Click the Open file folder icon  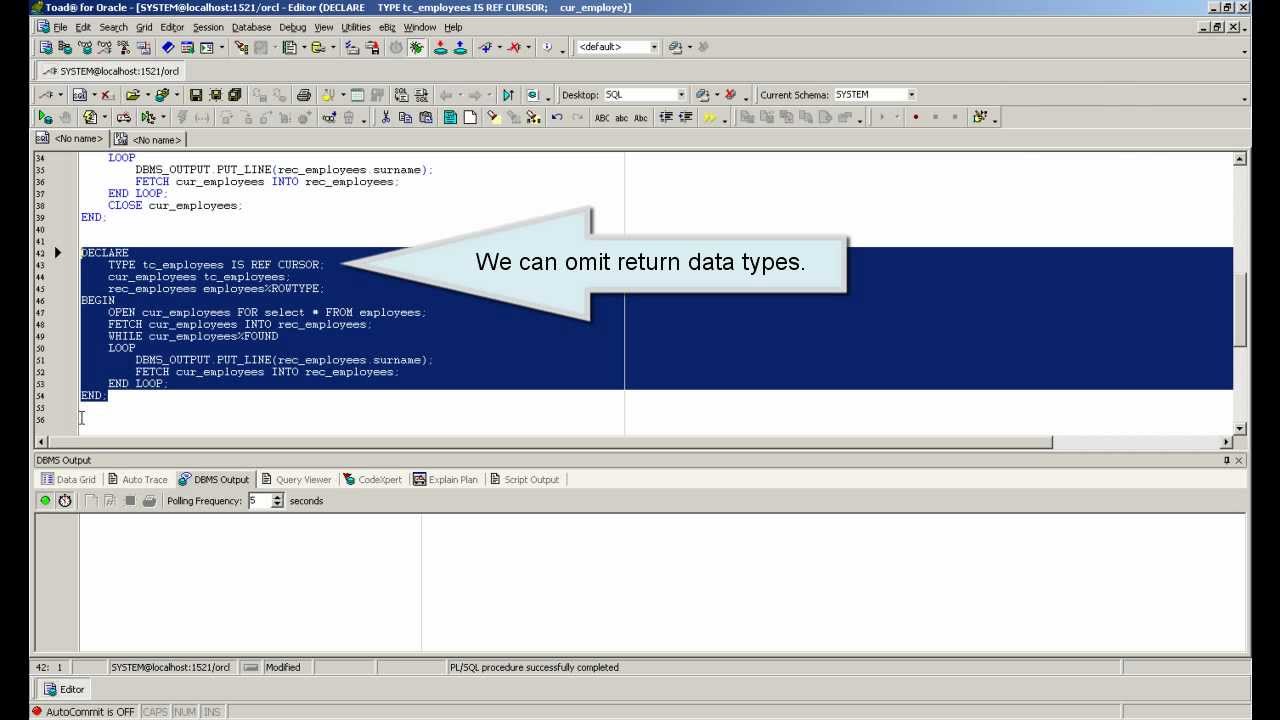pos(132,95)
